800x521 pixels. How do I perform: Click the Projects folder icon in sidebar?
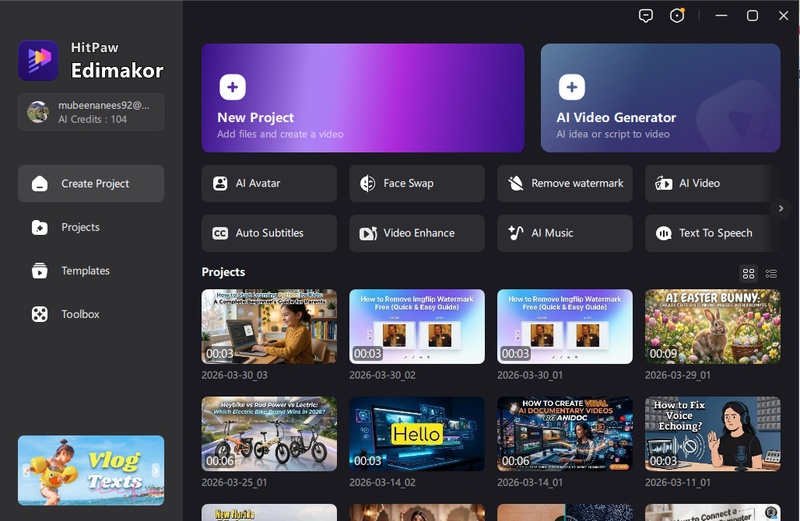click(40, 227)
